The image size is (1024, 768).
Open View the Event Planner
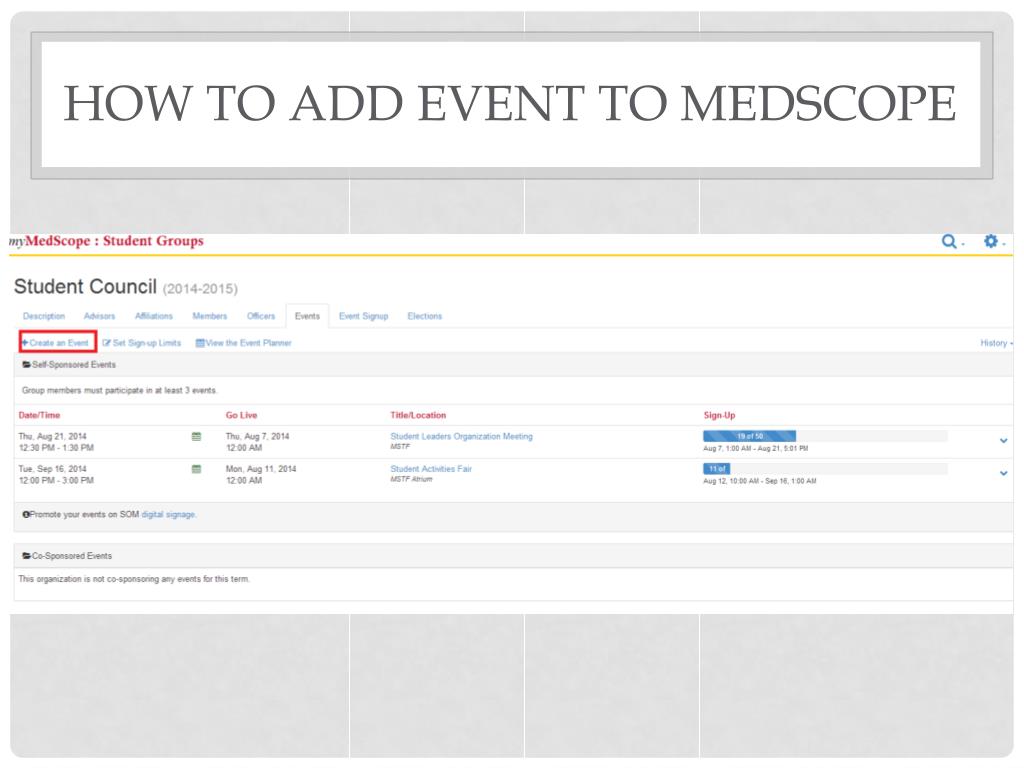(244, 343)
